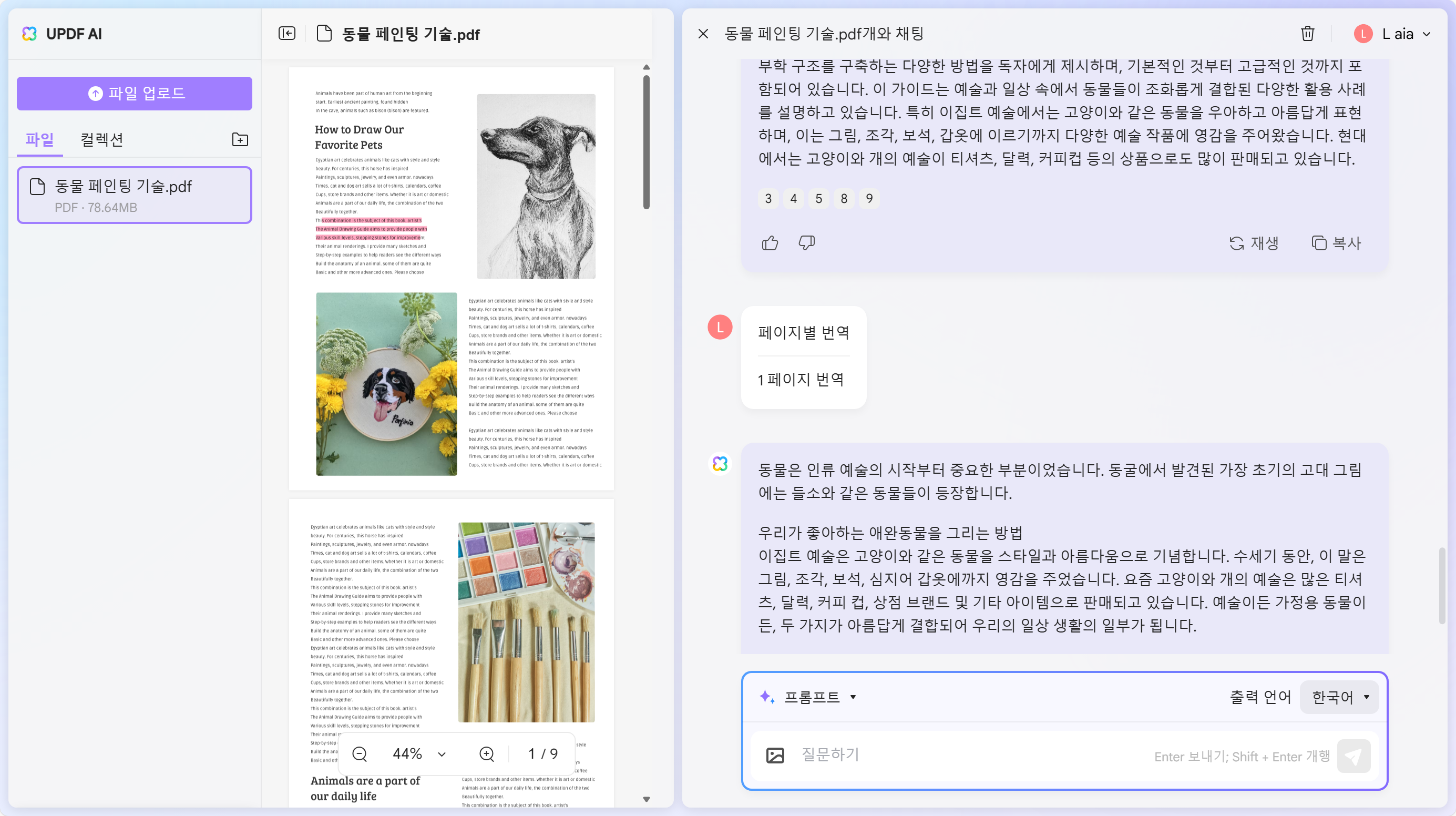Open the 프롬프트 dropdown
Screen dimensions: 1456x816
coord(819,697)
